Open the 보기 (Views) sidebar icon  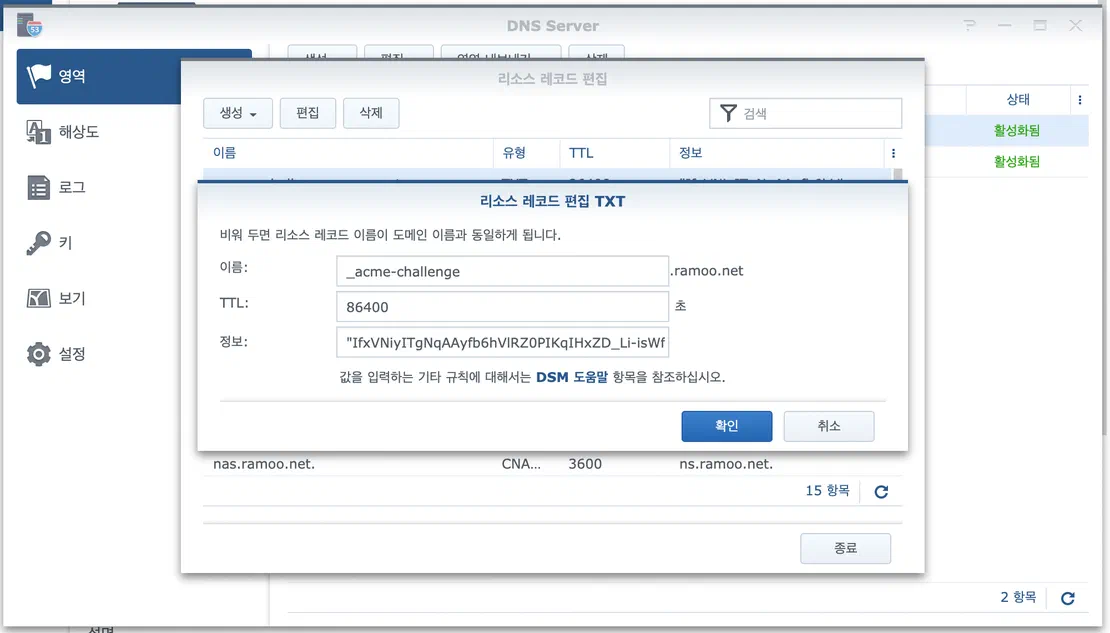click(38, 299)
